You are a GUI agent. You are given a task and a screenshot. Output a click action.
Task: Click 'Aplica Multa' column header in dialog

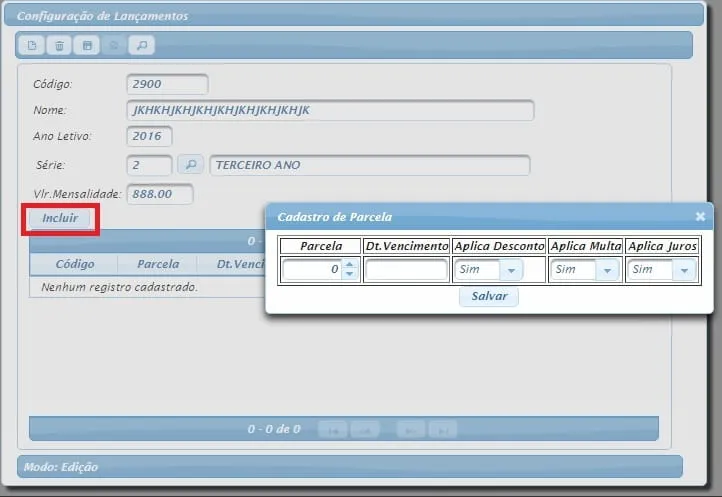586,246
